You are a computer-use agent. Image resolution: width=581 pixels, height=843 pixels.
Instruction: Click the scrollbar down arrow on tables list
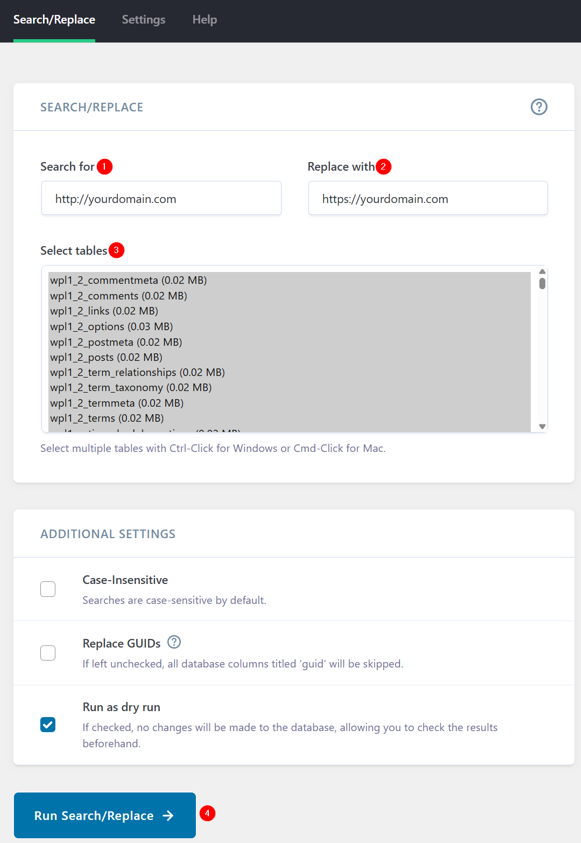(x=541, y=427)
